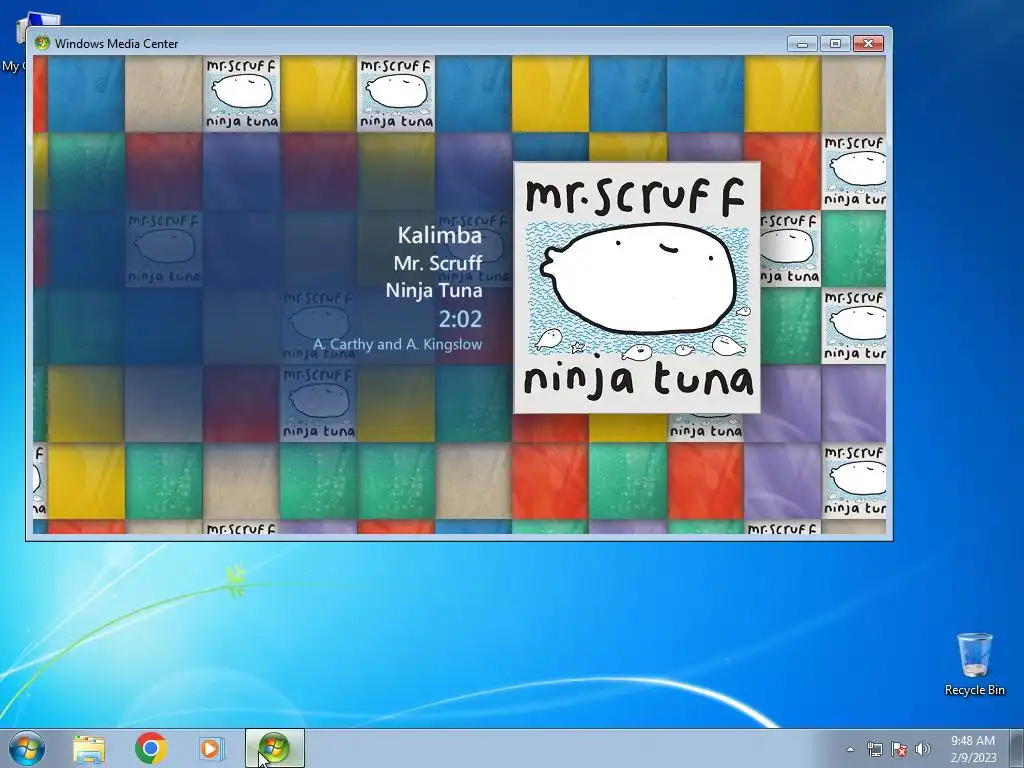Viewport: 1024px width, 768px height.
Task: Open the Recycle Bin desktop icon
Action: [x=974, y=664]
